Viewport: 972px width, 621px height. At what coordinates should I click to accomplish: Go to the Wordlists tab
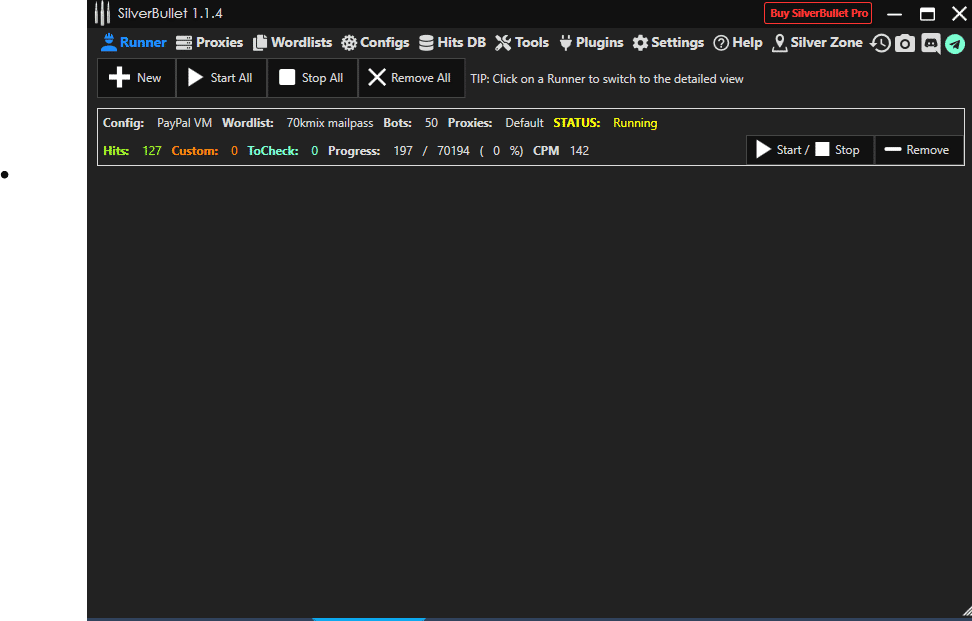coord(293,42)
